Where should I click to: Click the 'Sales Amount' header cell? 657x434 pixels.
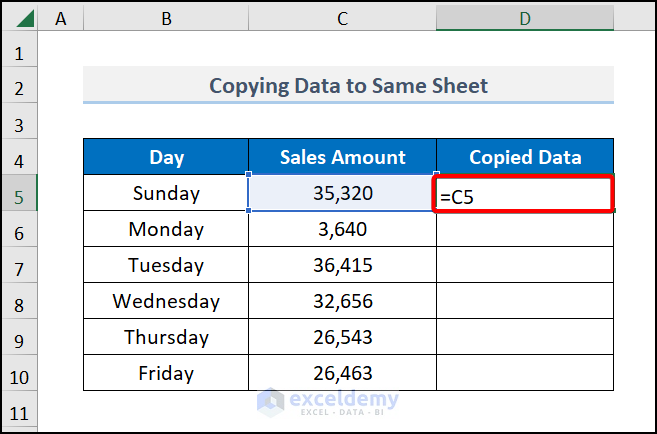tap(342, 157)
